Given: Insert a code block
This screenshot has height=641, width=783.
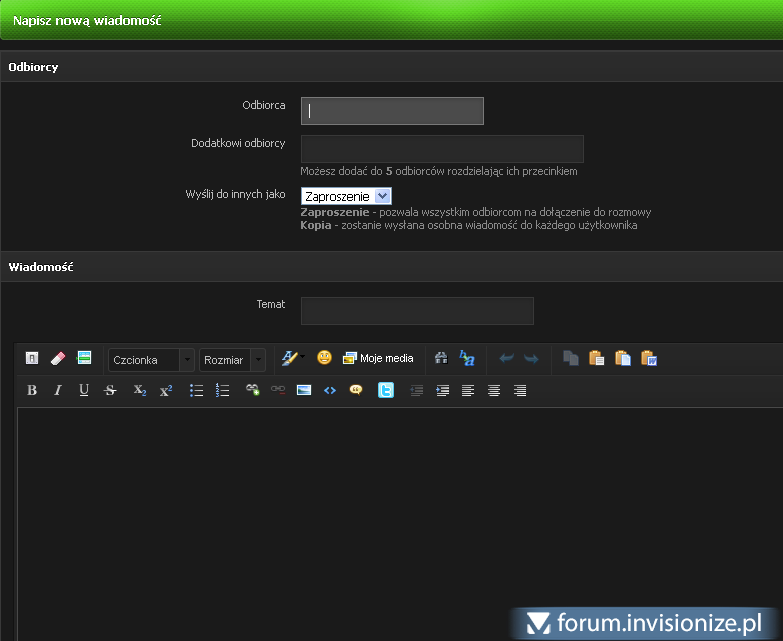Looking at the screenshot, I should coord(329,390).
